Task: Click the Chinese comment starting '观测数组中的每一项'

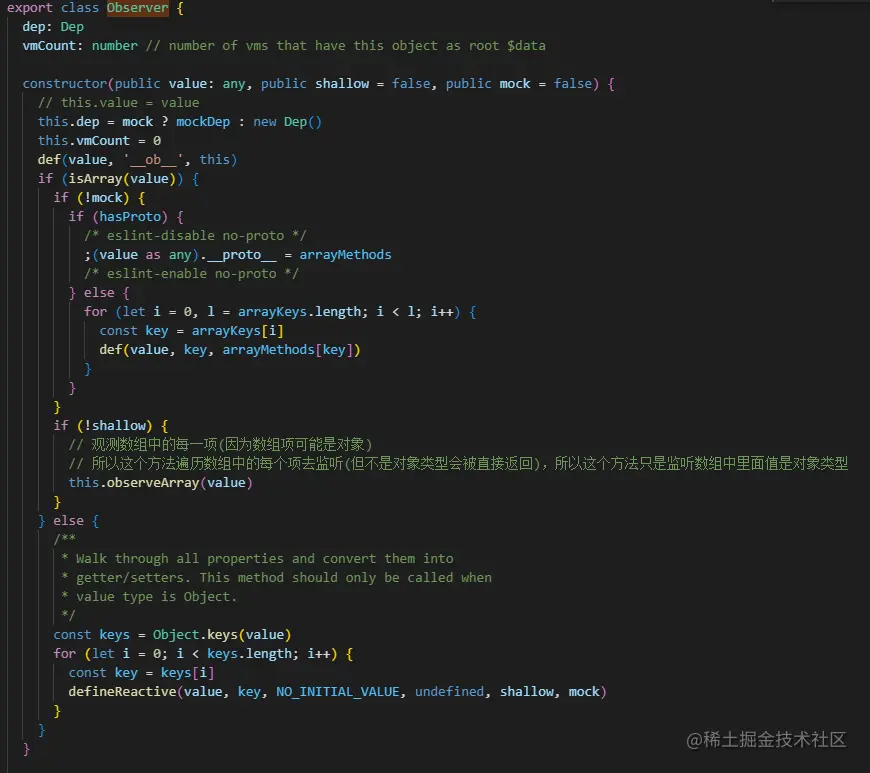Action: (x=220, y=444)
